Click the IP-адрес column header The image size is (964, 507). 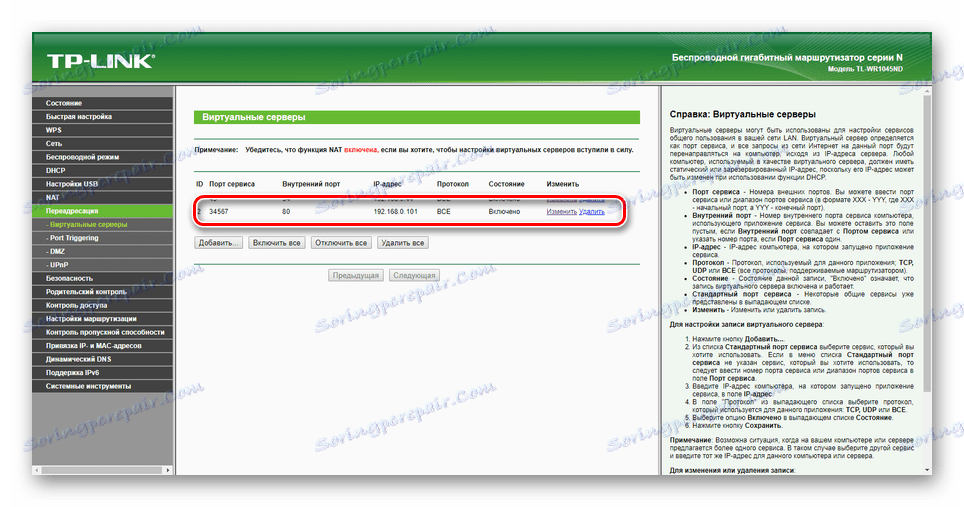coord(387,184)
